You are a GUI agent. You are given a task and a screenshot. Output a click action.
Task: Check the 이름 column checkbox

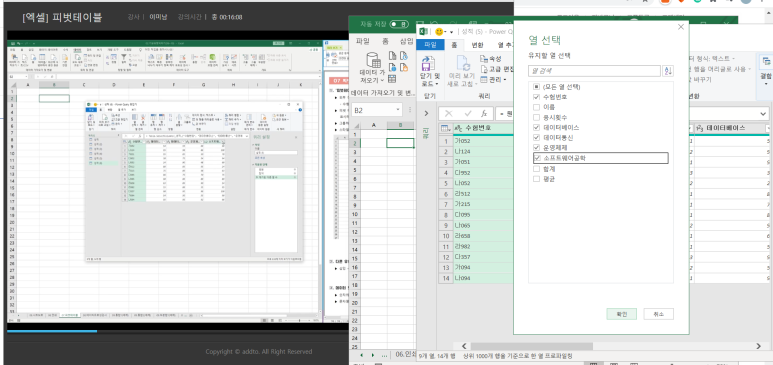(536, 107)
